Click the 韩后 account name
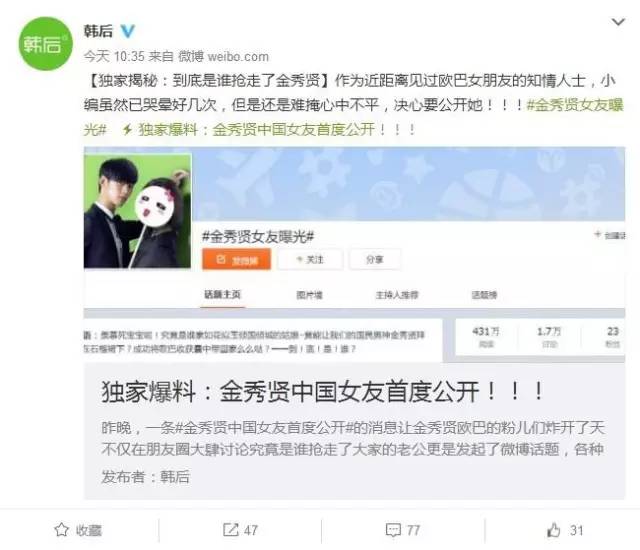The width and height of the screenshot is (640, 550). pyautogui.click(x=98, y=31)
